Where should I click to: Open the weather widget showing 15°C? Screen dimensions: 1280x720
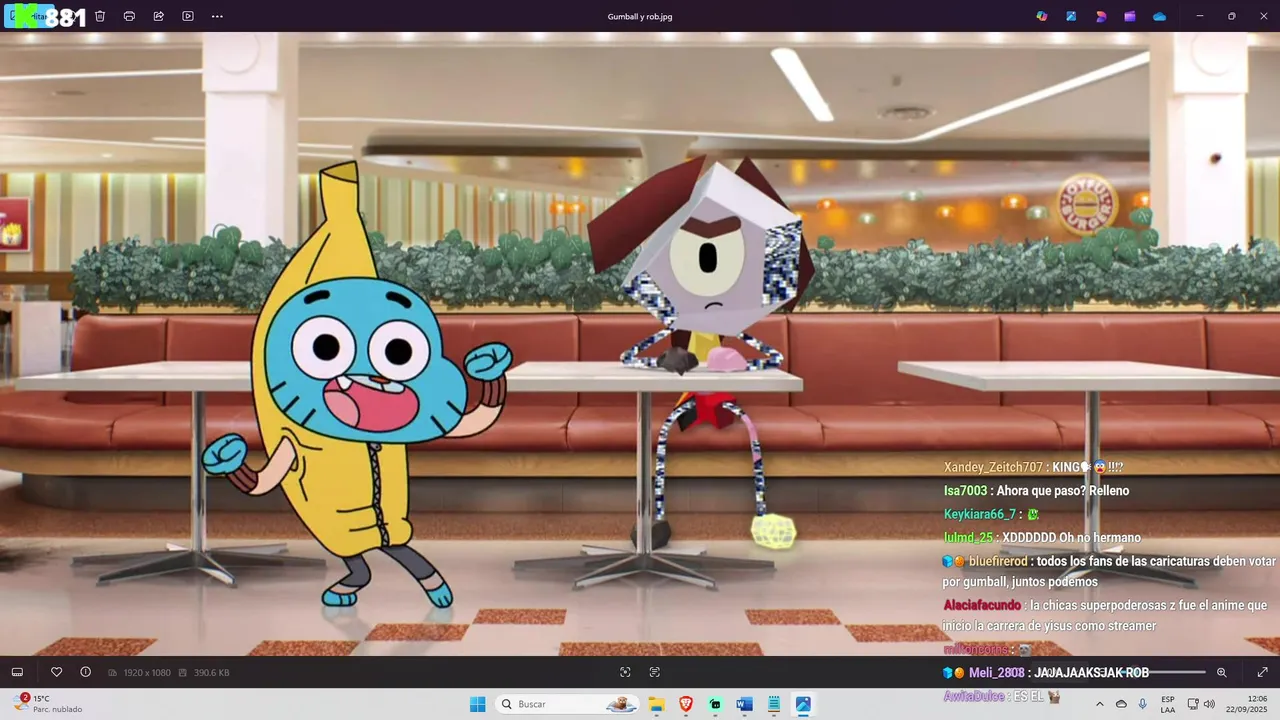click(47, 704)
